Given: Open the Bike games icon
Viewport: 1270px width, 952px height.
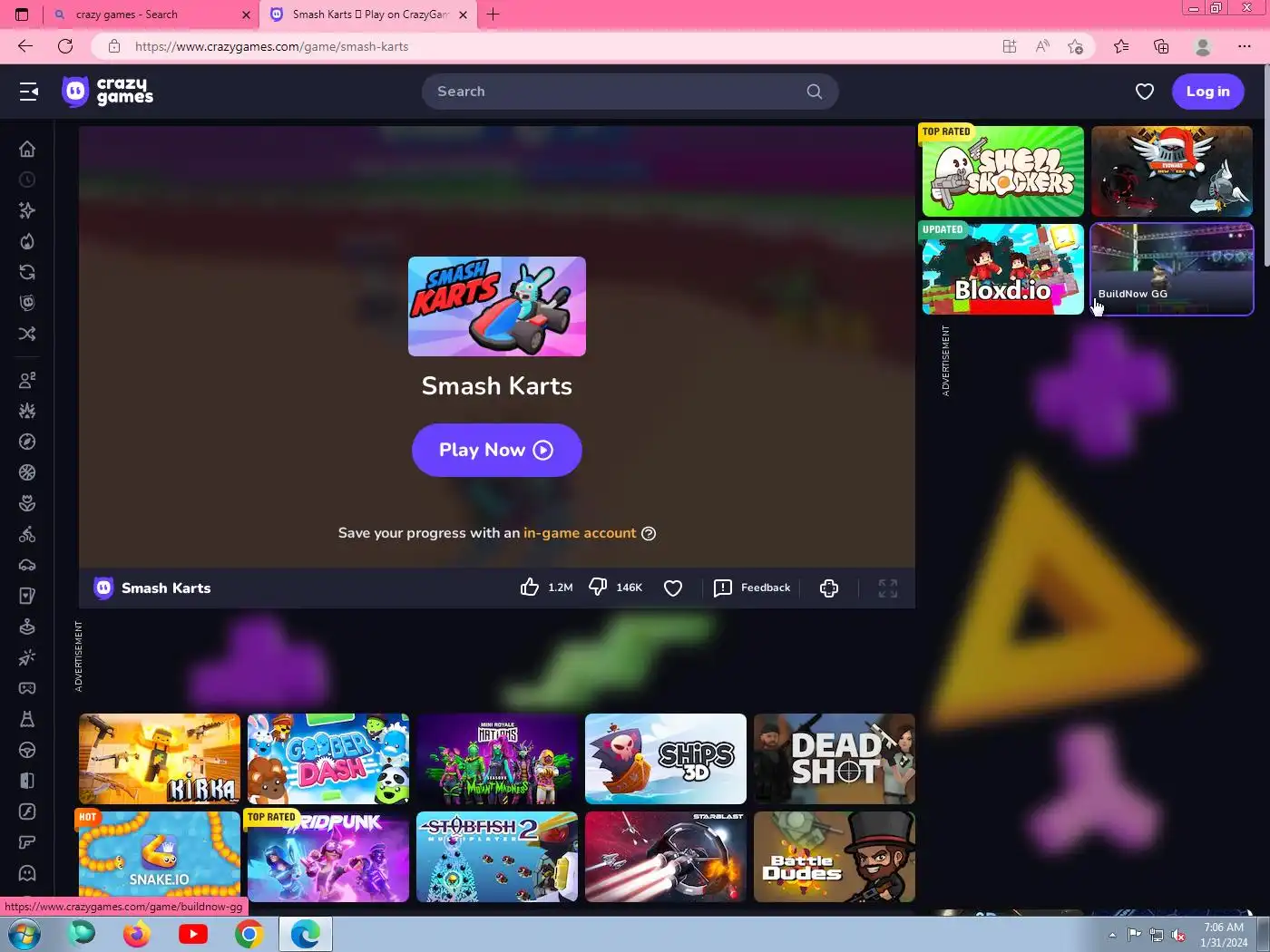Looking at the screenshot, I should coord(27,534).
